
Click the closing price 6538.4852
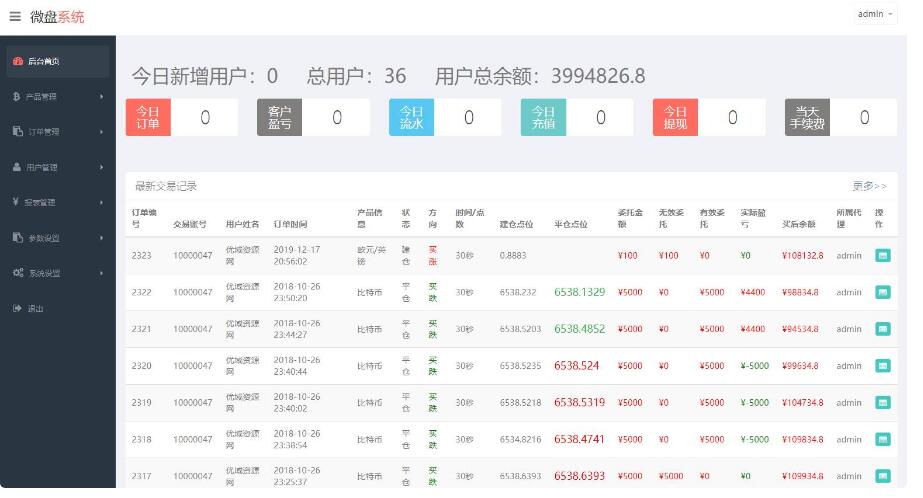coord(579,329)
